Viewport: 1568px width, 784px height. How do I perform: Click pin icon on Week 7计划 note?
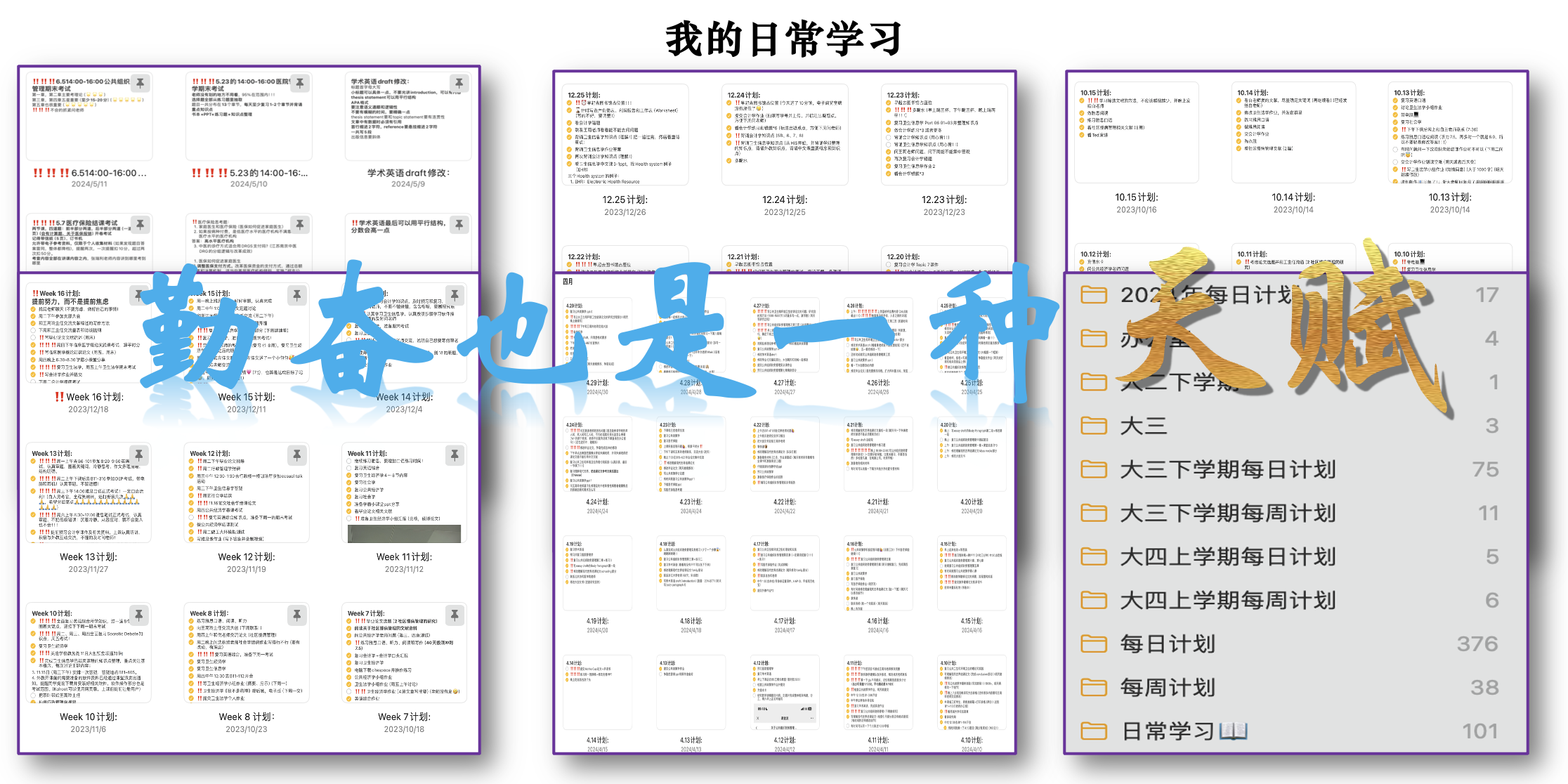click(x=455, y=615)
